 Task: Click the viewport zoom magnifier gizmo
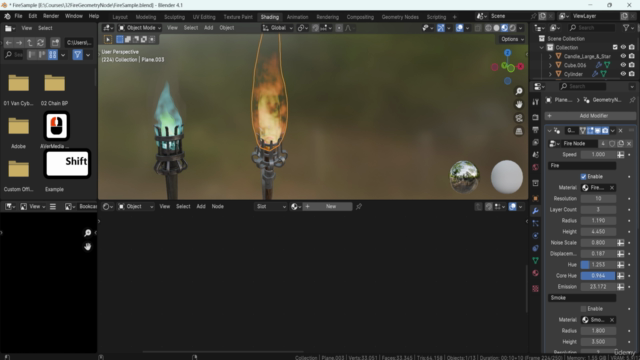(x=519, y=91)
